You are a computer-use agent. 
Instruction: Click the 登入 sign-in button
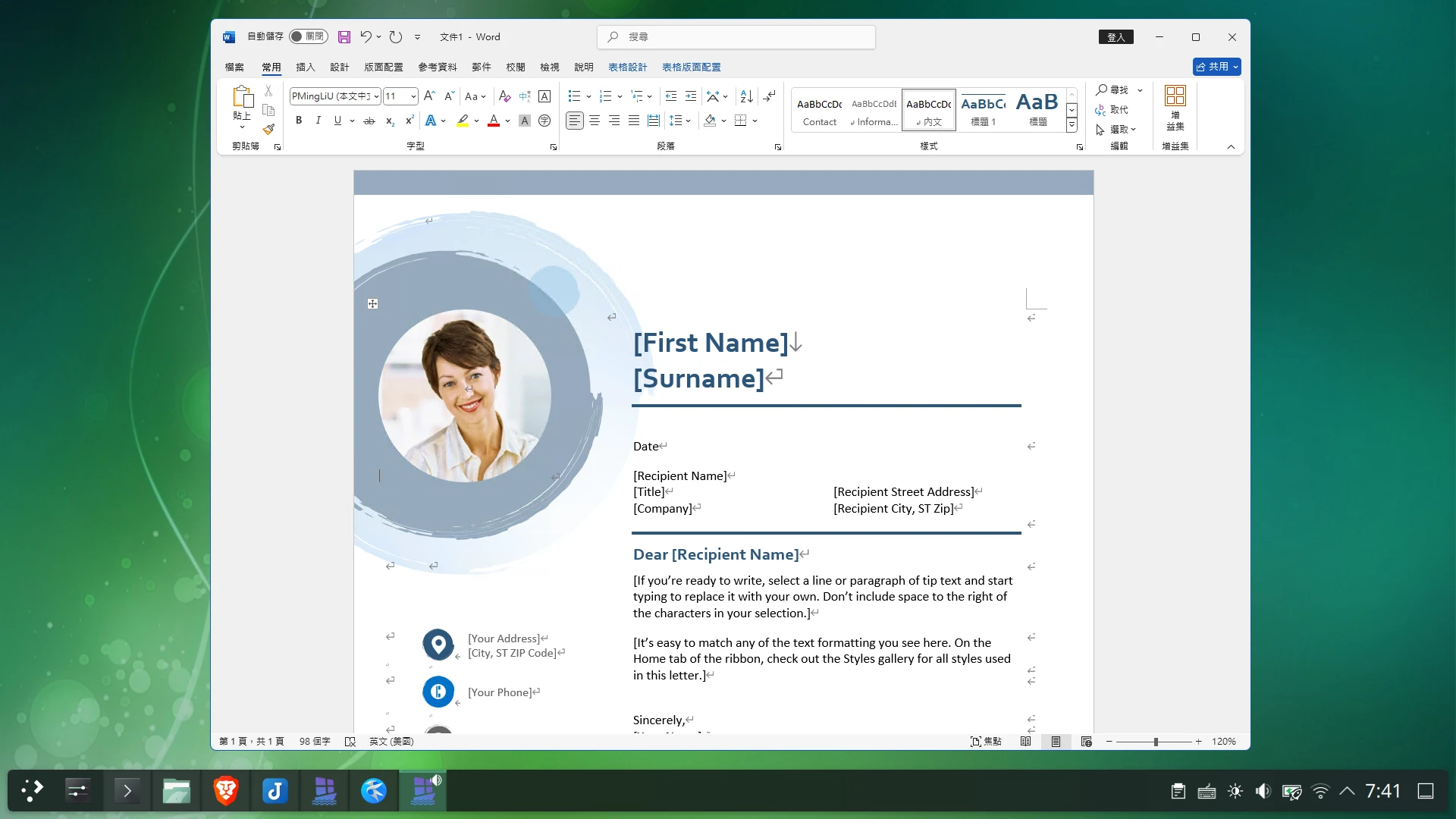pos(1116,37)
